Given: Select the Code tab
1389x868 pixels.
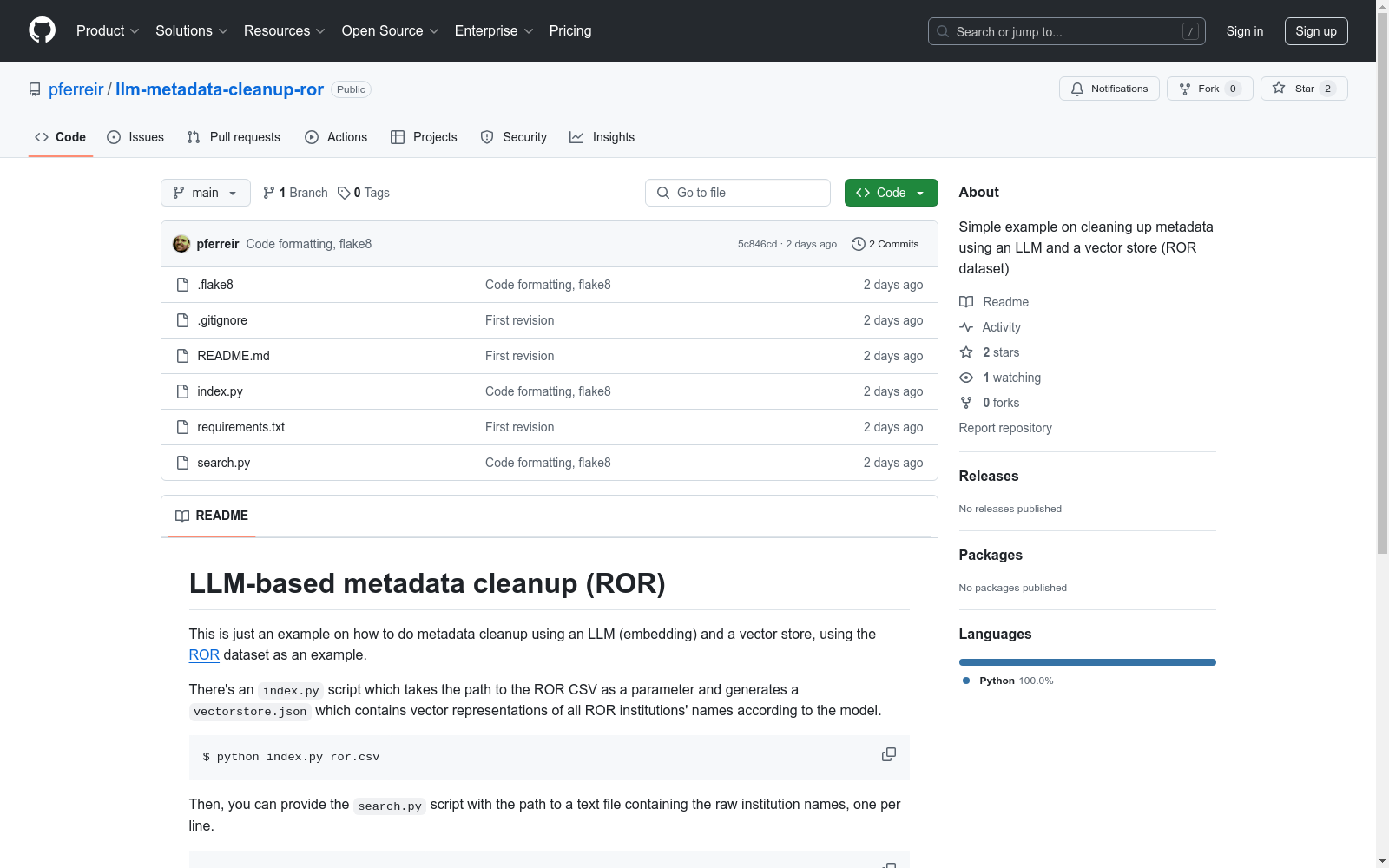Looking at the screenshot, I should click(x=61, y=137).
